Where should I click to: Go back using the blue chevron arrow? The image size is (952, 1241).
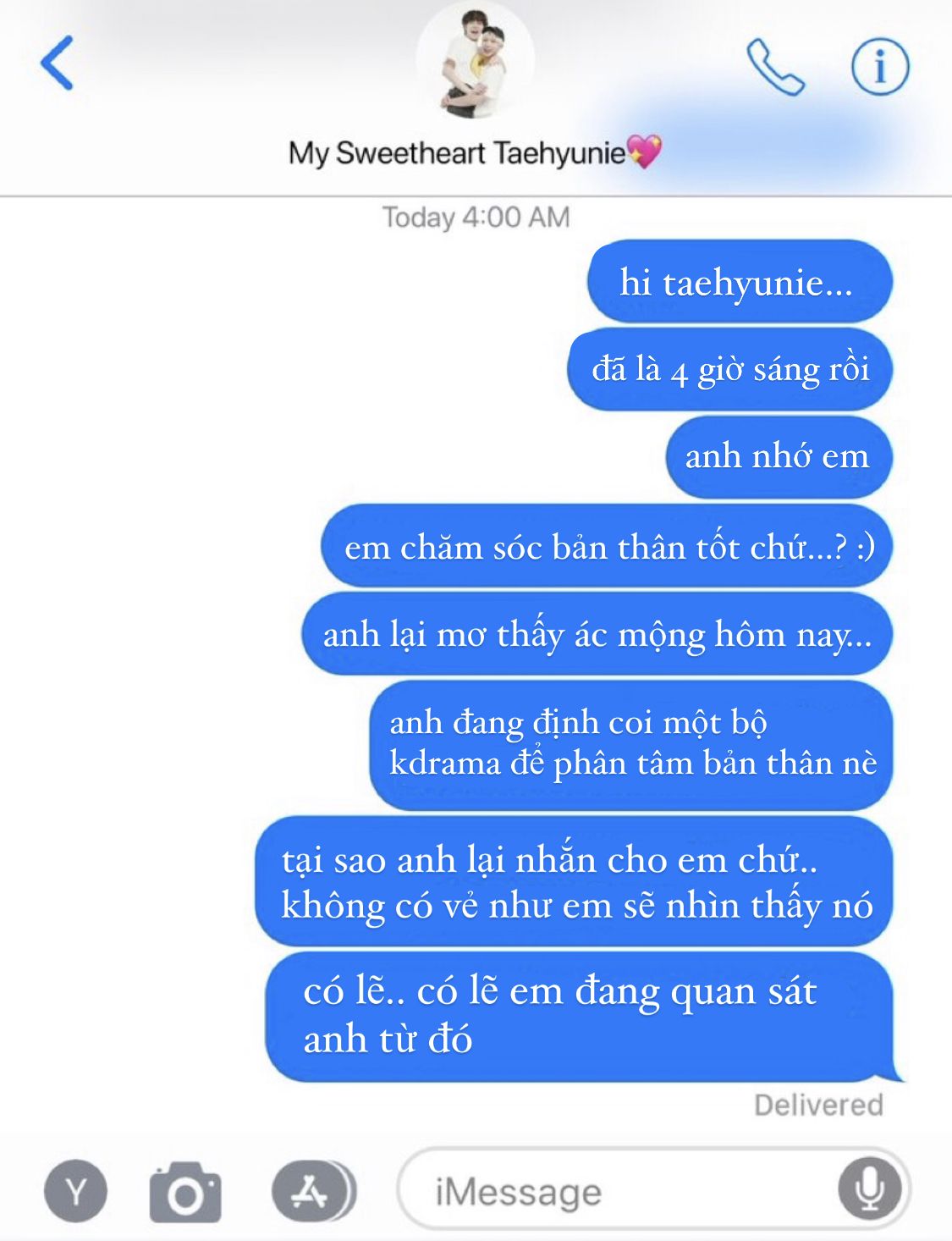pyautogui.click(x=57, y=63)
